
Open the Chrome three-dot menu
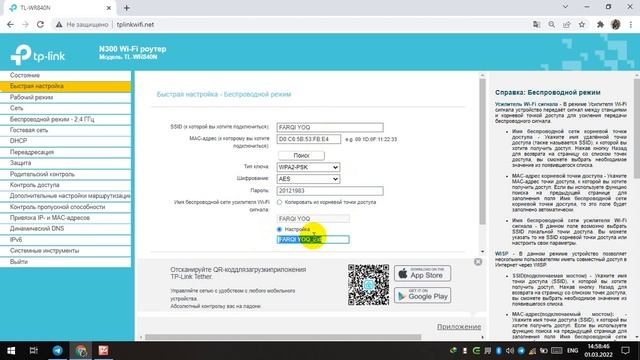click(631, 24)
